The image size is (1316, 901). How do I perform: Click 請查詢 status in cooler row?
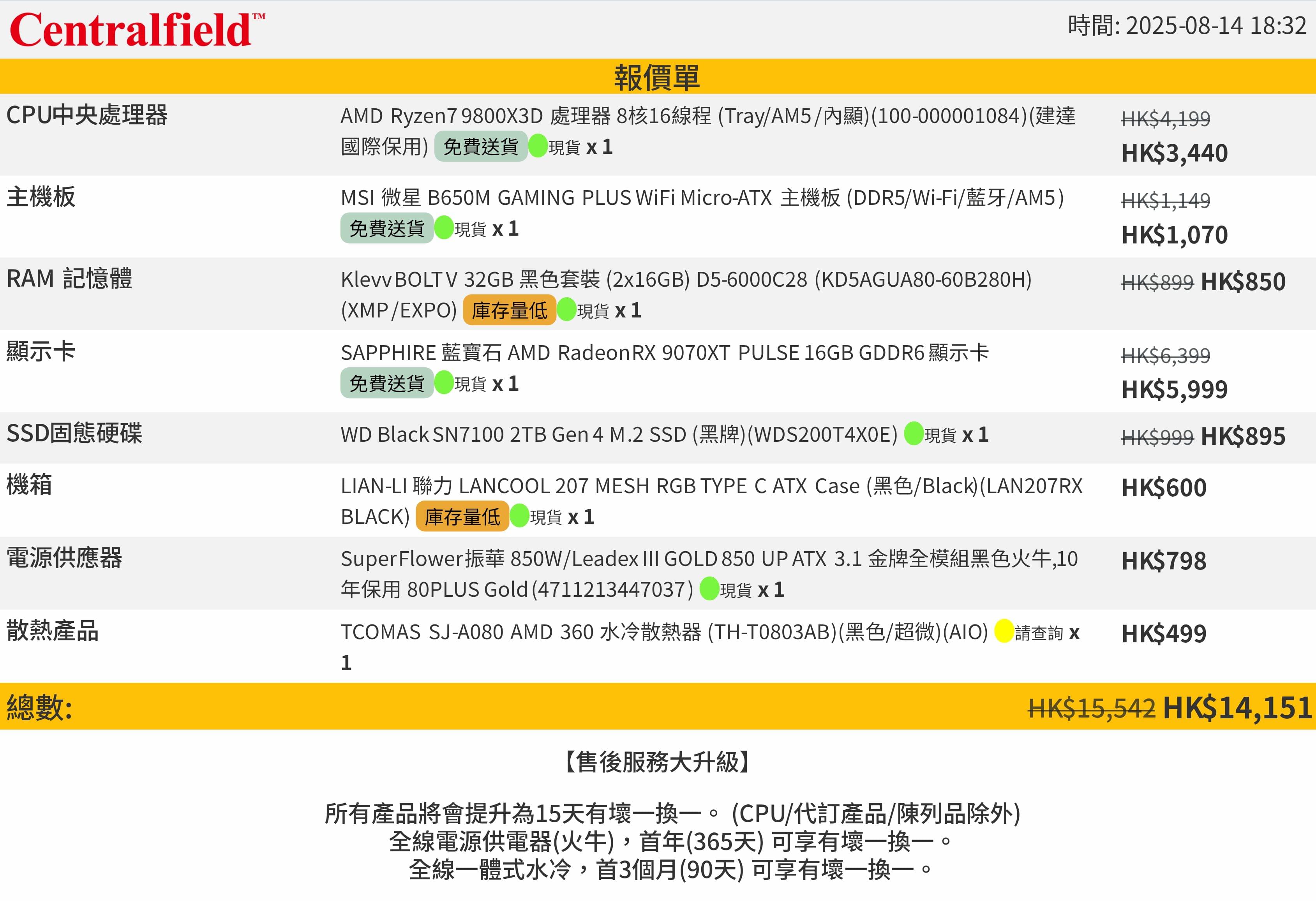click(x=1039, y=633)
